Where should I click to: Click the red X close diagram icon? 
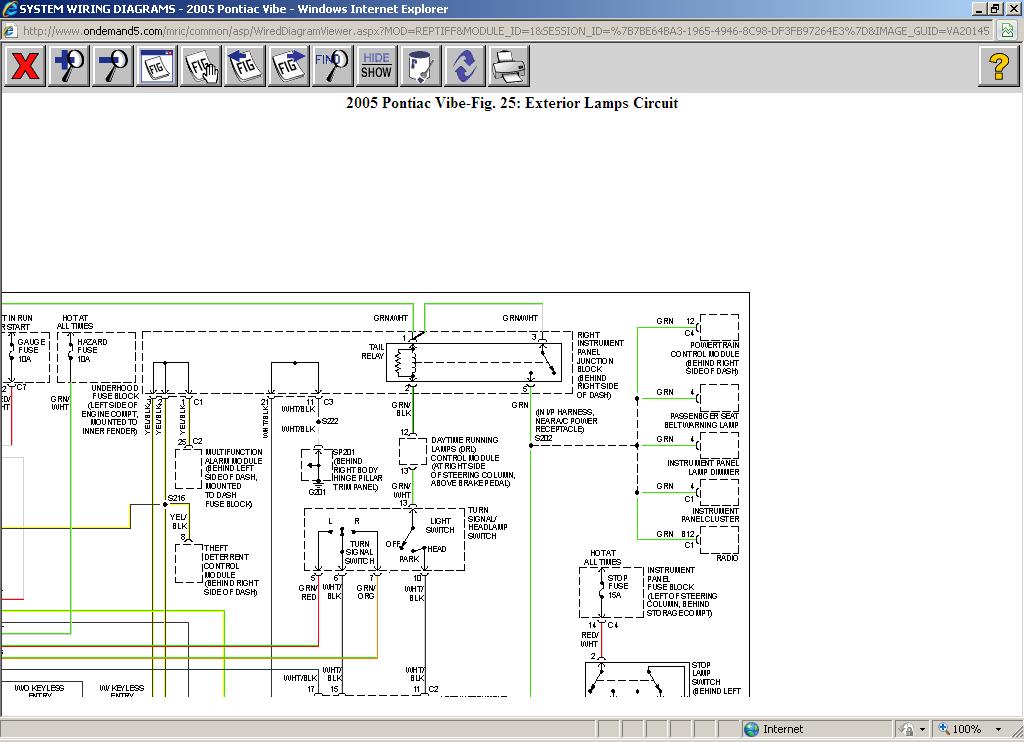[25, 67]
